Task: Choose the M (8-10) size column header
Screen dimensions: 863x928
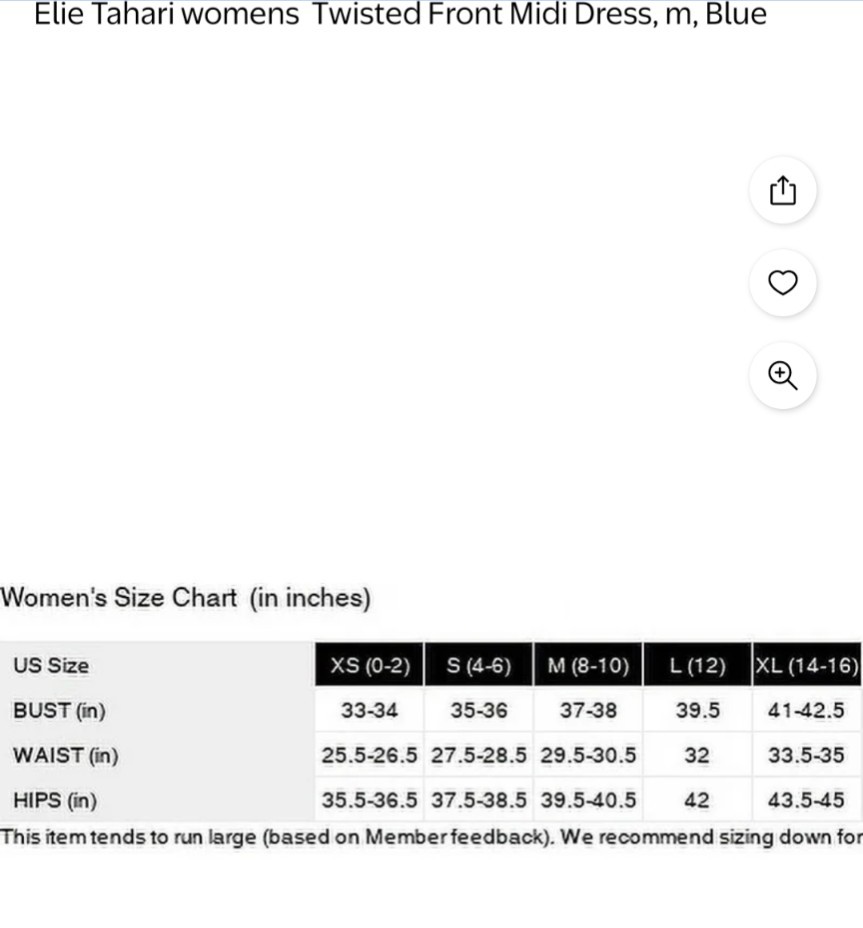Action: tap(588, 665)
